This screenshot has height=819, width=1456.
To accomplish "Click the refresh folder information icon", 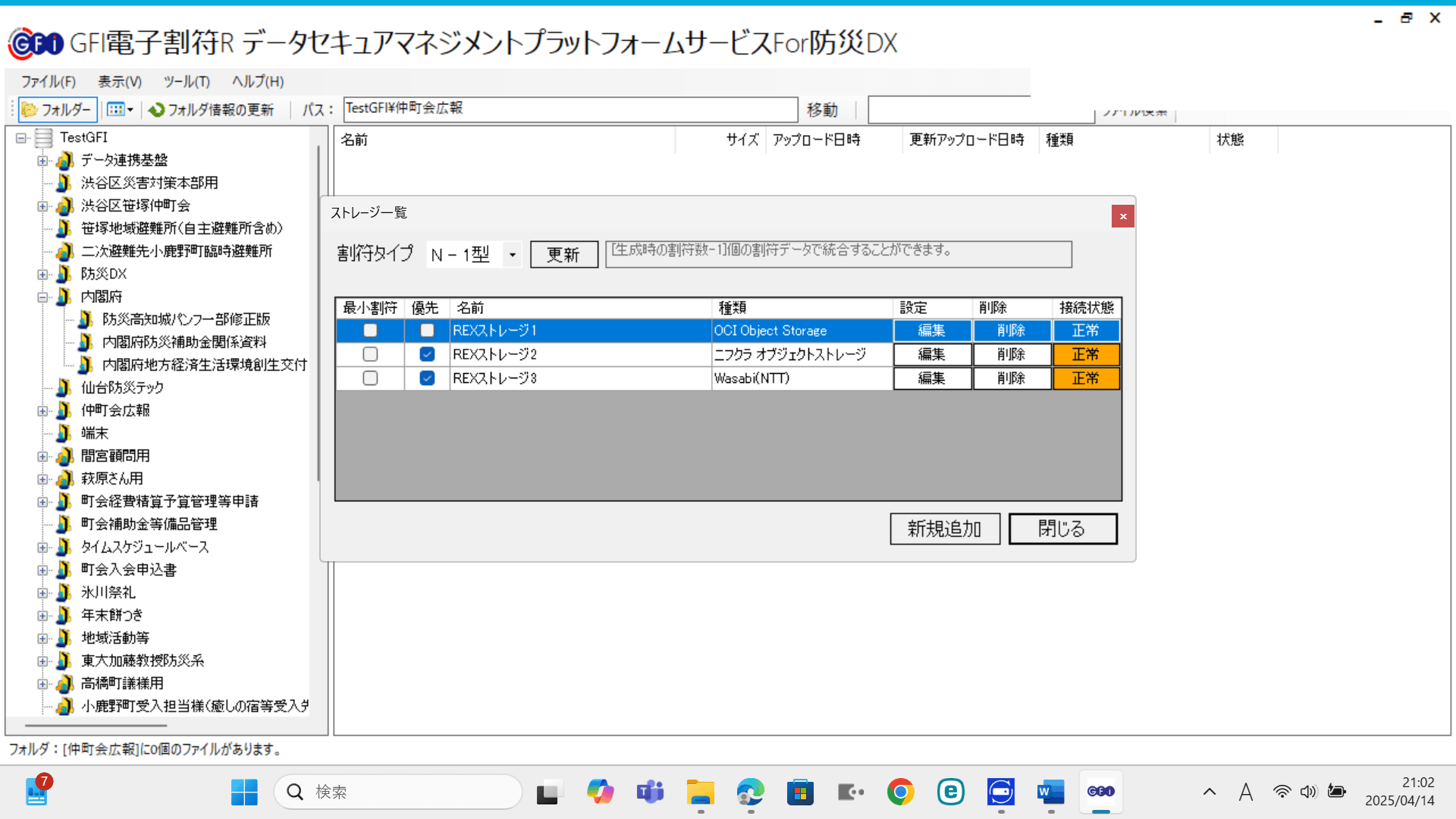I will [x=157, y=110].
